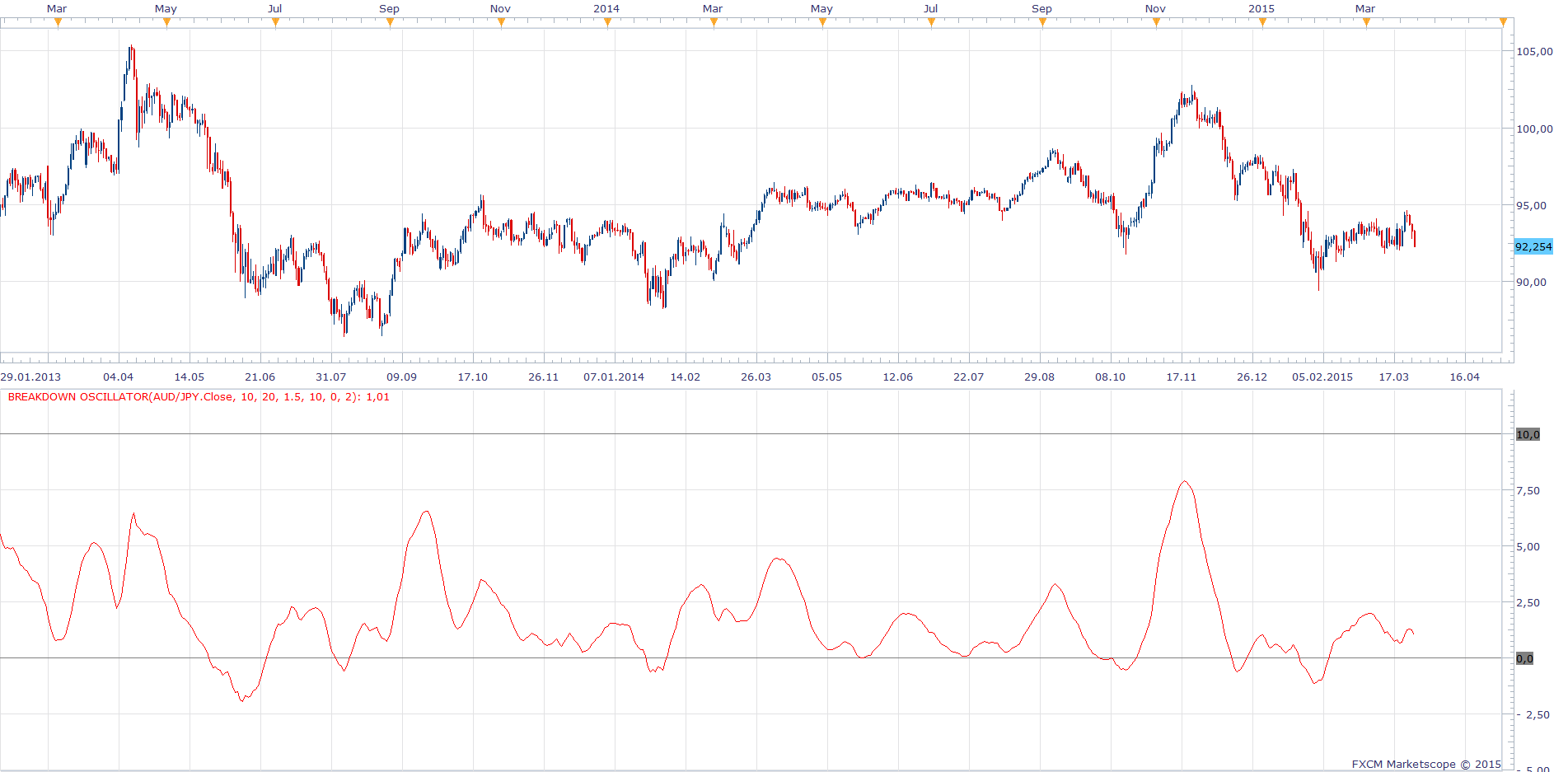
Task: Select the 04.04 date label
Action: click(x=118, y=377)
